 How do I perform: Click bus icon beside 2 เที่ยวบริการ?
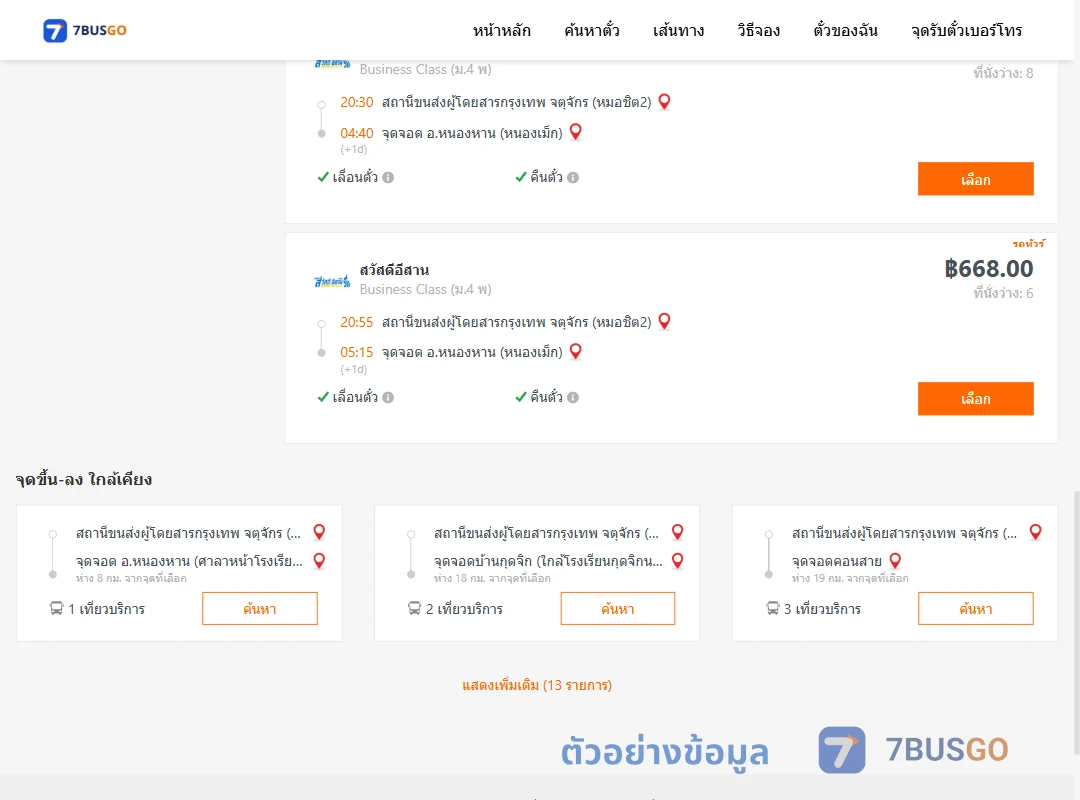(x=414, y=608)
